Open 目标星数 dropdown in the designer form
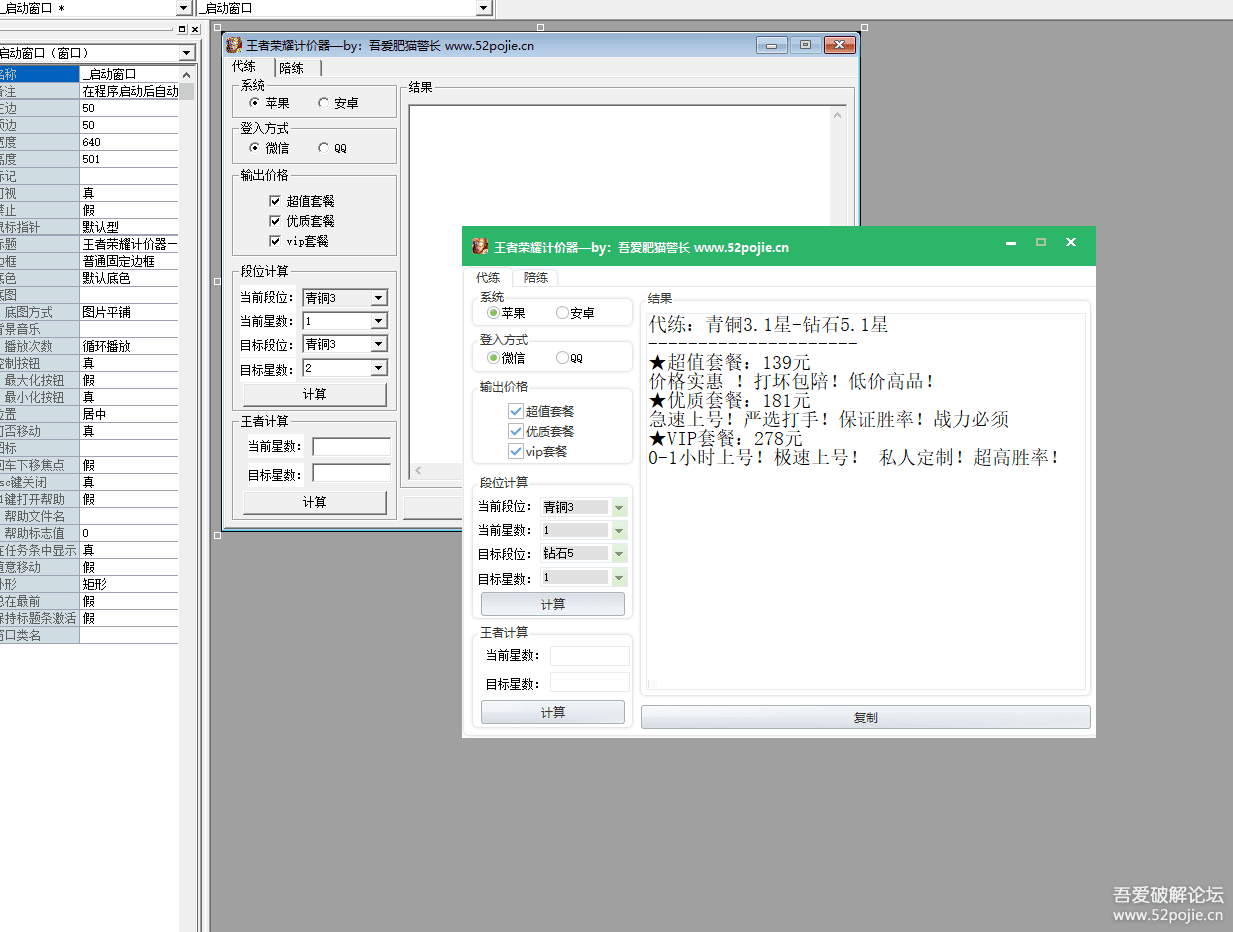1233x932 pixels. pyautogui.click(x=378, y=368)
